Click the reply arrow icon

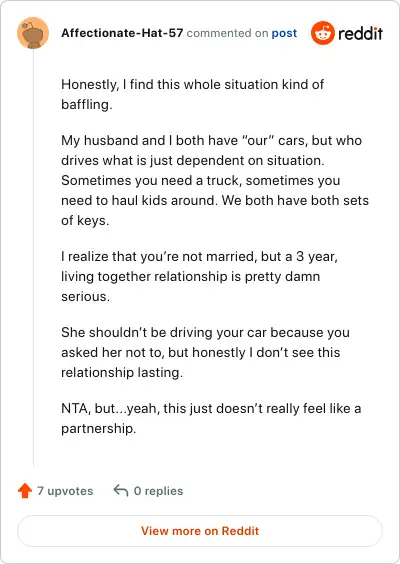pyautogui.click(x=121, y=490)
